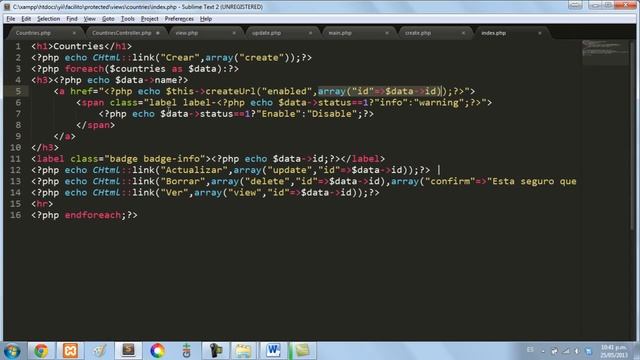The width and height of the screenshot is (640, 360).
Task: Click the "warning" string on line 6
Action: point(439,102)
